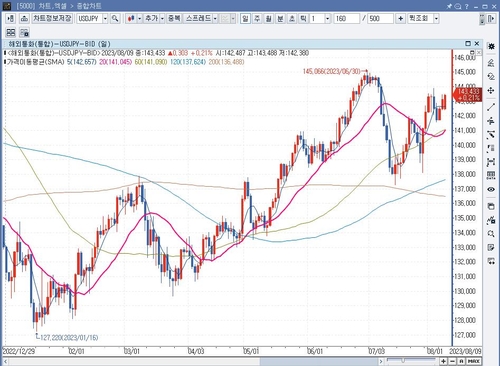Open the edit note icon in the sidebar
The image size is (500, 366).
(x=491, y=247)
